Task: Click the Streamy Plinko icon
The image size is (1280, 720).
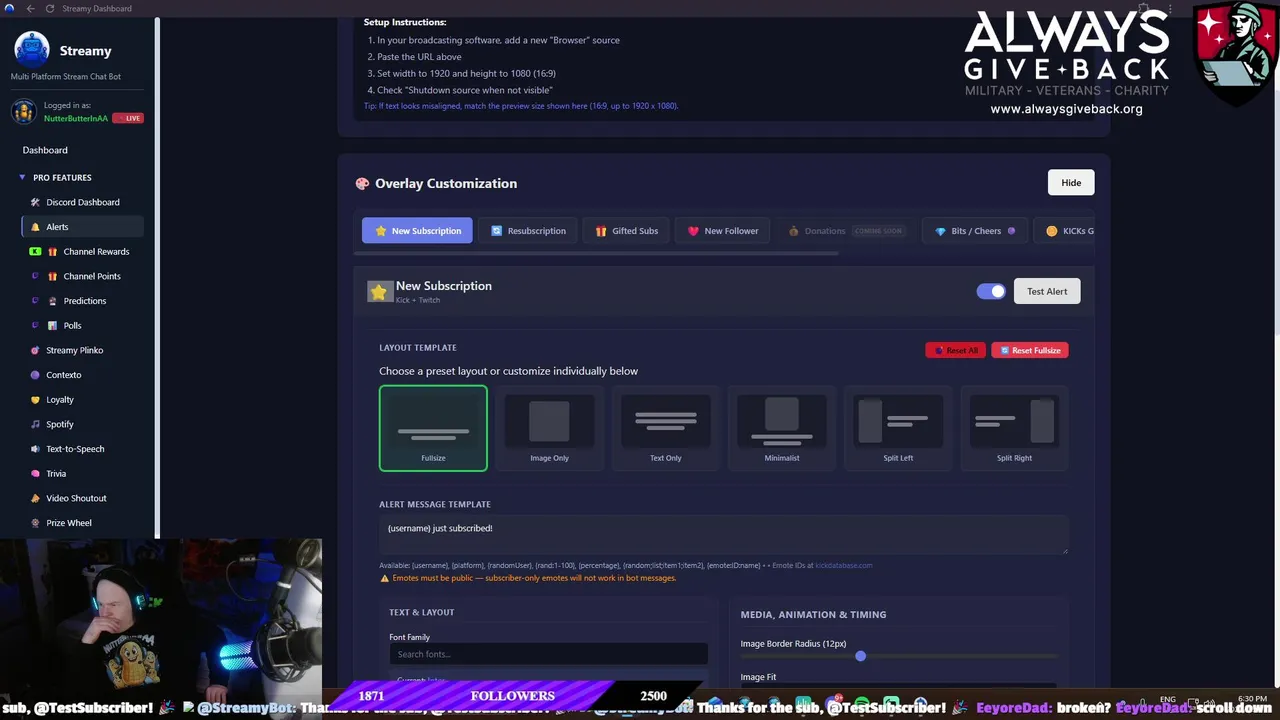Action: pyautogui.click(x=35, y=350)
